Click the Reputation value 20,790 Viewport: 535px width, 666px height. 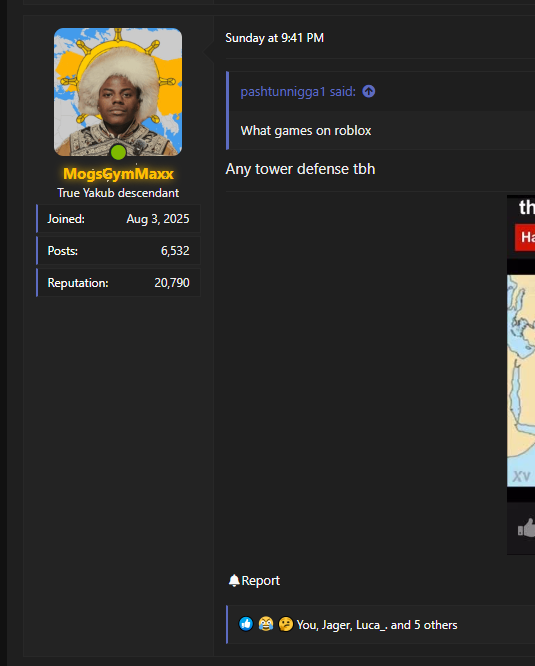[x=172, y=282]
